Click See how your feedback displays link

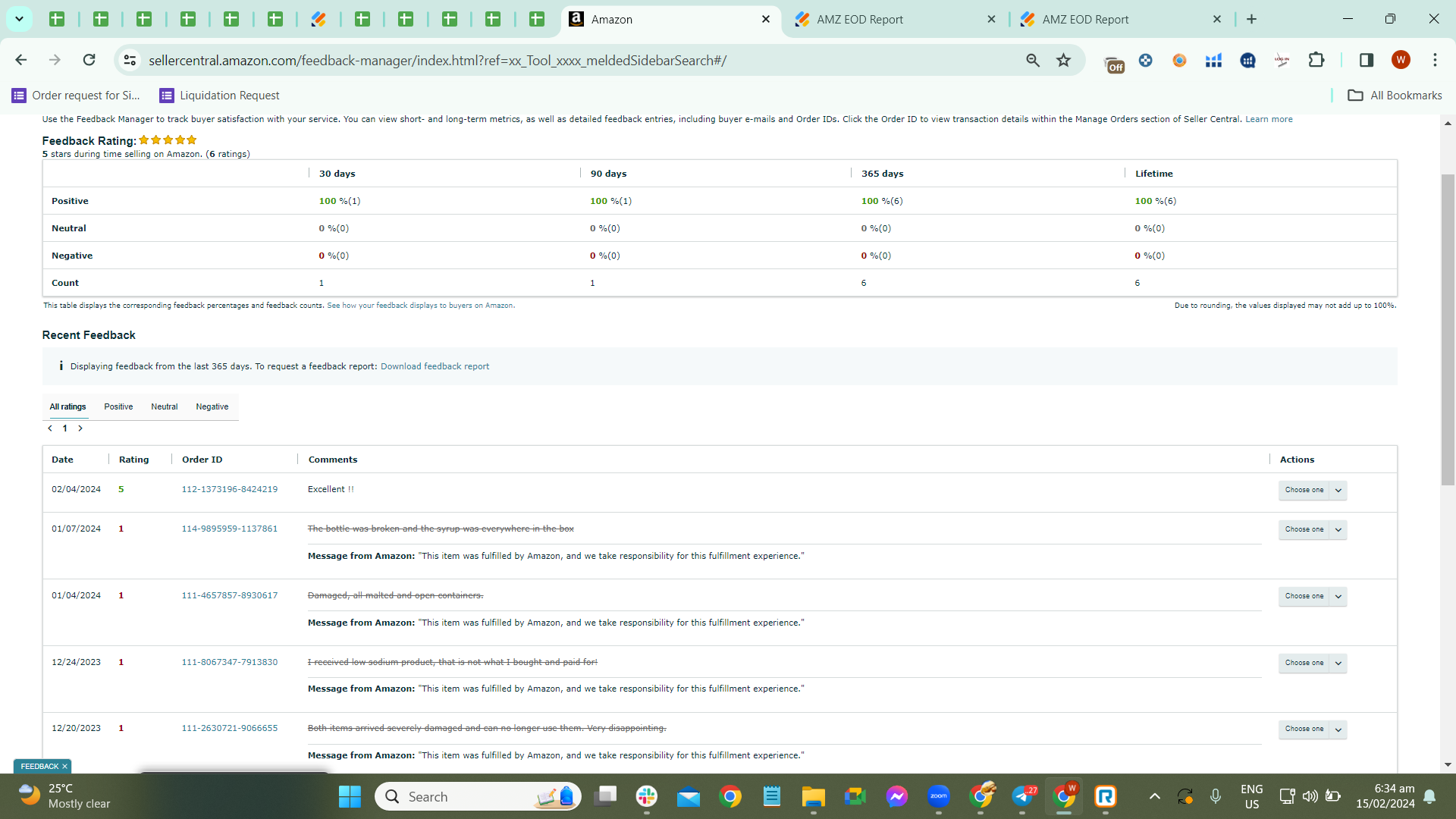420,306
